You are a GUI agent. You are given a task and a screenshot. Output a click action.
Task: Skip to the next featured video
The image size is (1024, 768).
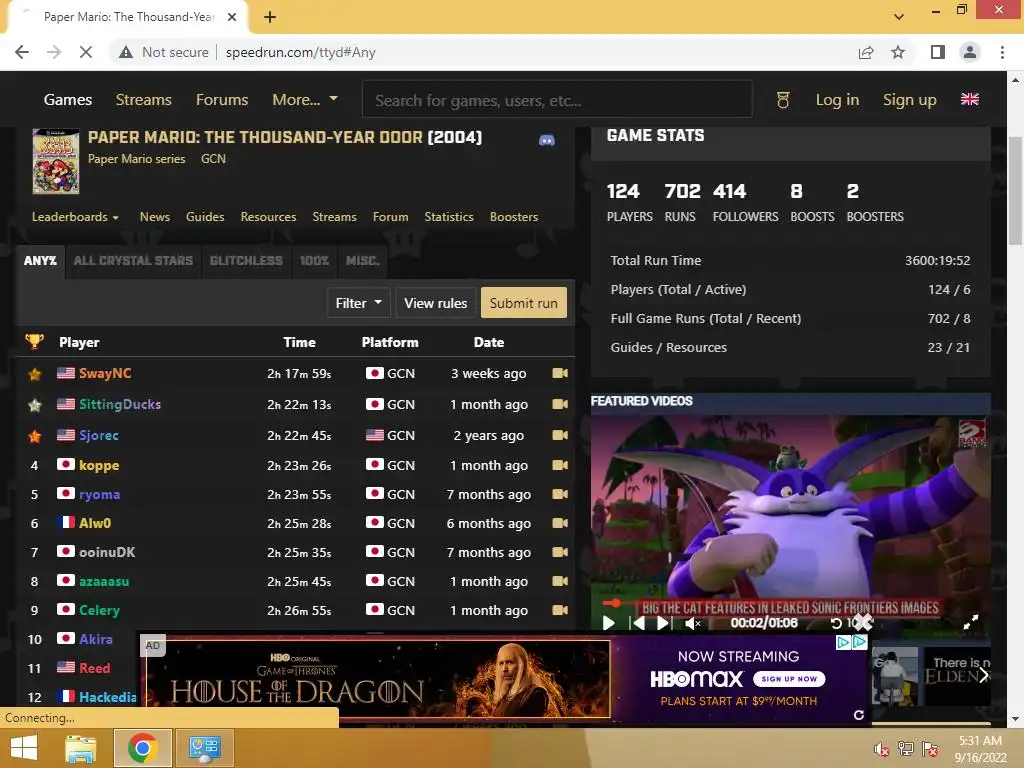pyautogui.click(x=664, y=623)
